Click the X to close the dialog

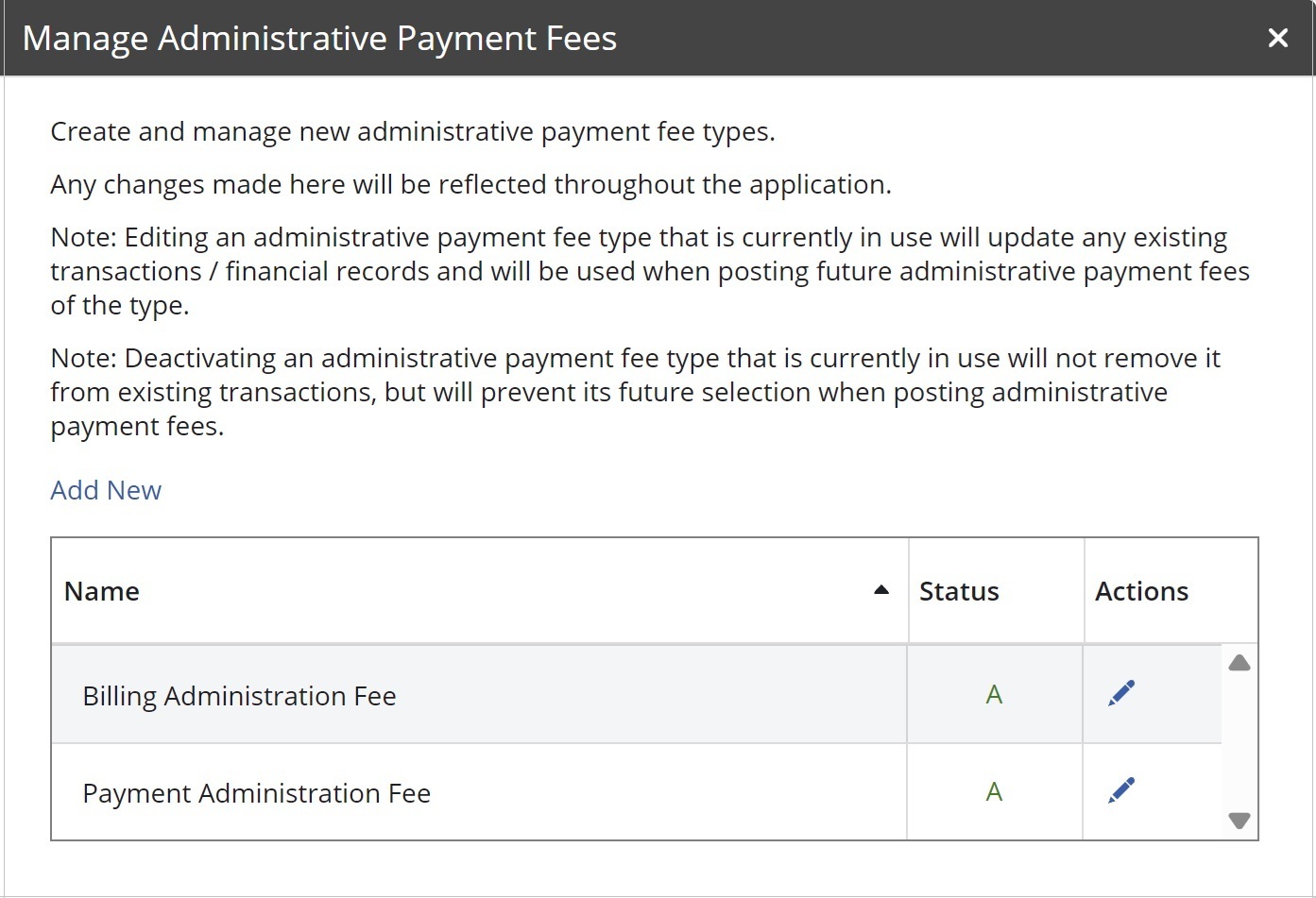point(1277,38)
